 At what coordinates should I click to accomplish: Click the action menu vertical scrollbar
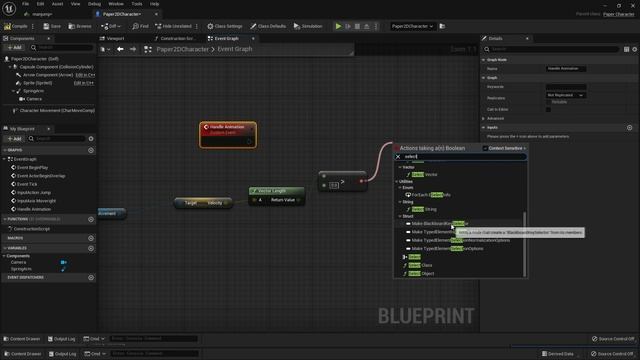tap(524, 244)
